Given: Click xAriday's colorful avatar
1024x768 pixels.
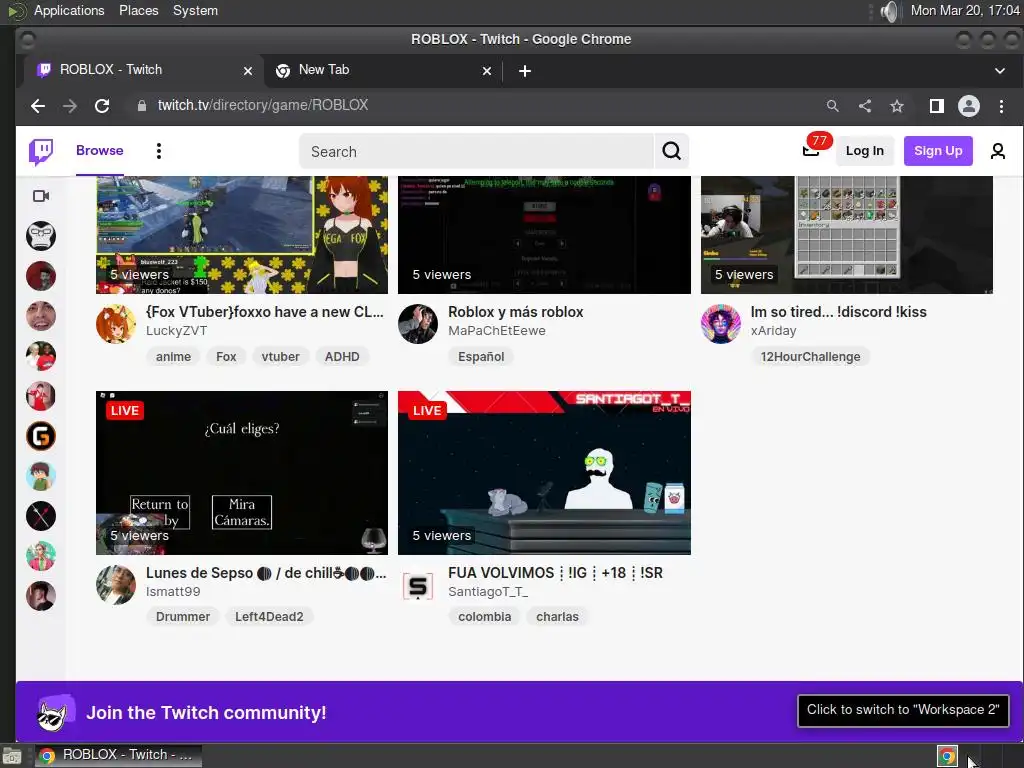Looking at the screenshot, I should pyautogui.click(x=720, y=323).
